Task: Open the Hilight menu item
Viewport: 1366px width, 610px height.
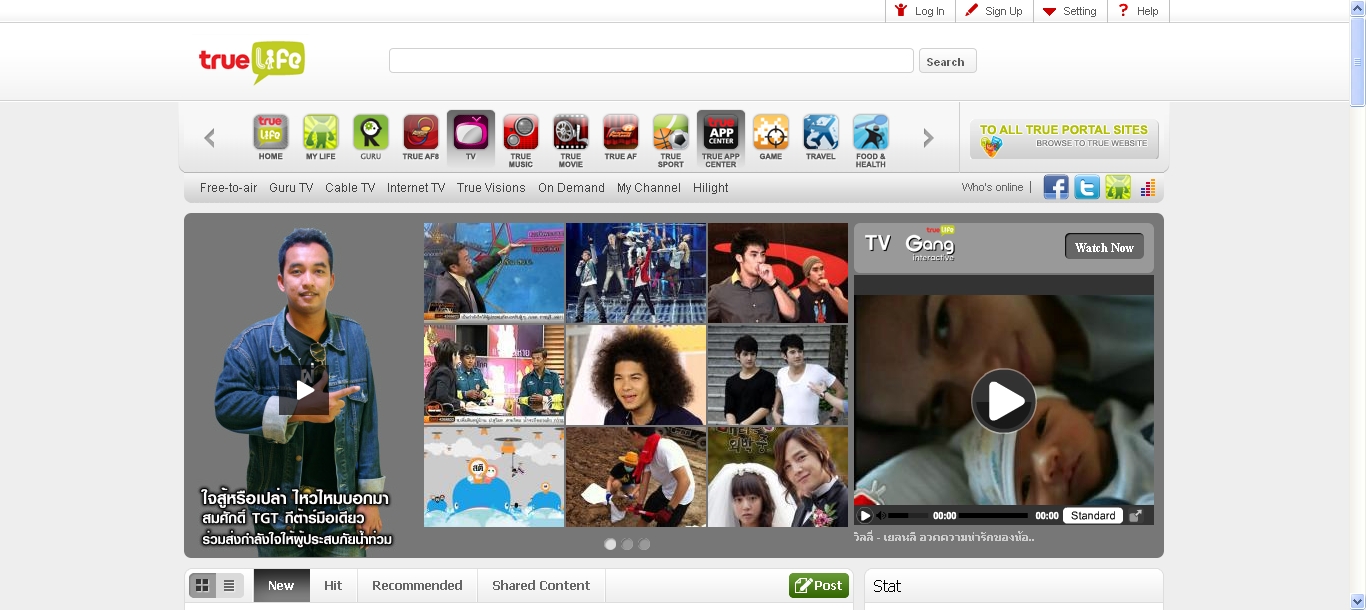Action: point(711,188)
